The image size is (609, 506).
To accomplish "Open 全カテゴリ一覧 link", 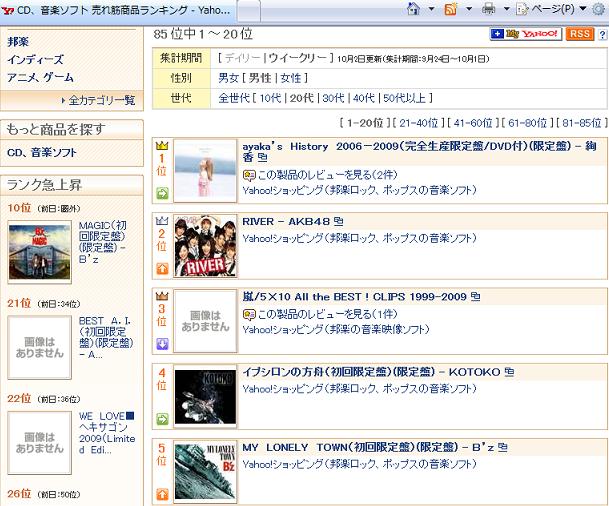I will (102, 101).
